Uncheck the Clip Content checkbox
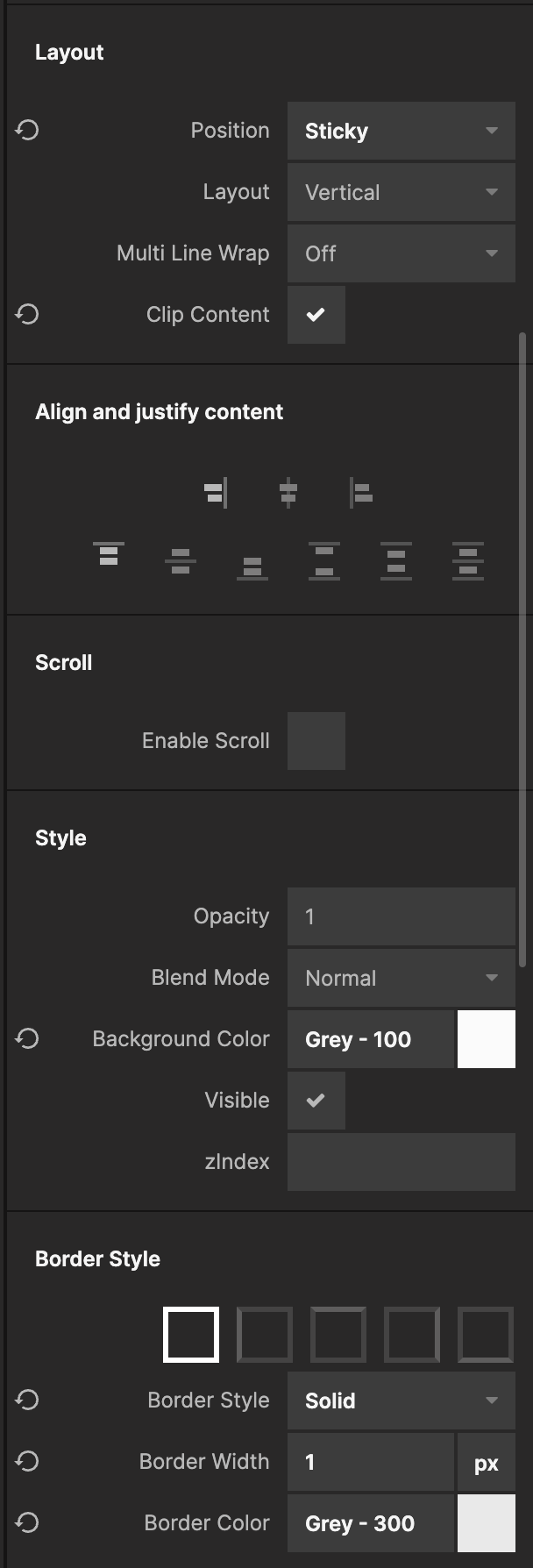Viewport: 533px width, 1568px height. [x=316, y=315]
